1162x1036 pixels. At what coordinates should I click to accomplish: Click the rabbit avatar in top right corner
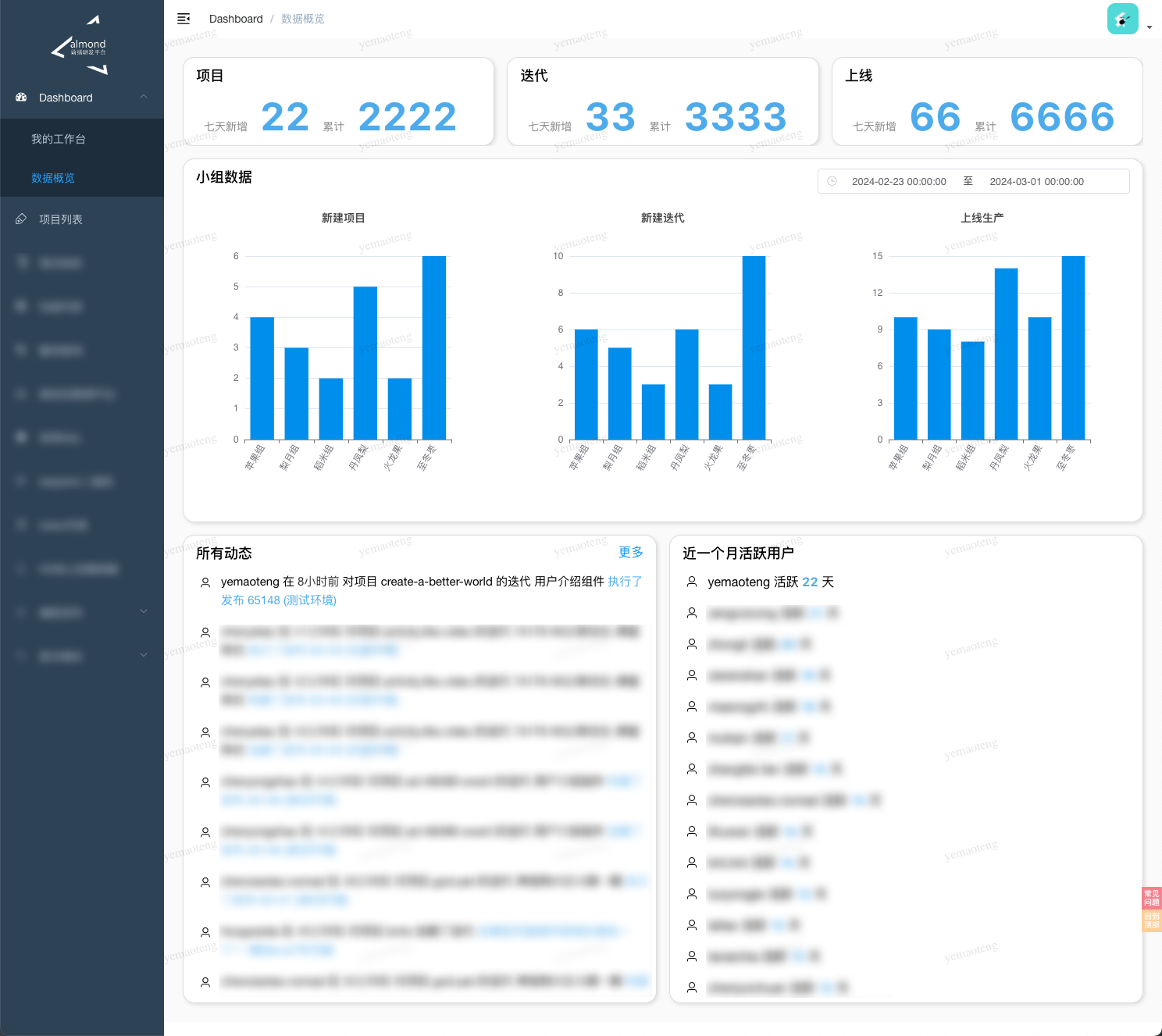[1122, 18]
